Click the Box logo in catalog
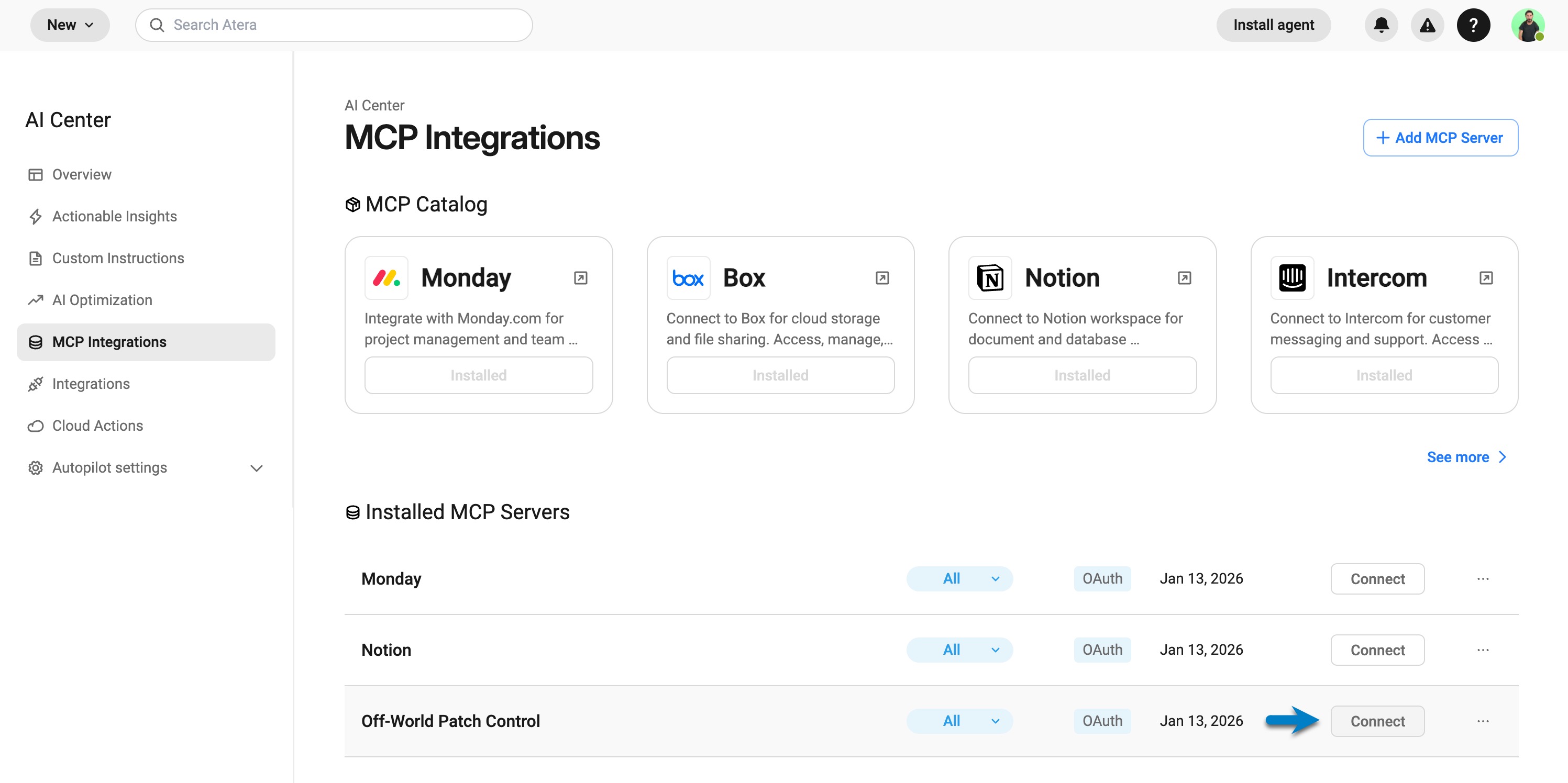The width and height of the screenshot is (1568, 783). (x=688, y=278)
